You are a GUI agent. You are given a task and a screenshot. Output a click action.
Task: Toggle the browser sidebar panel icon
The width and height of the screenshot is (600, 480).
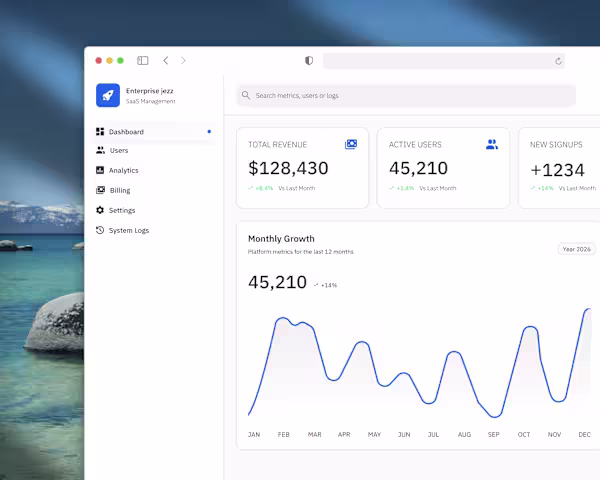click(143, 60)
